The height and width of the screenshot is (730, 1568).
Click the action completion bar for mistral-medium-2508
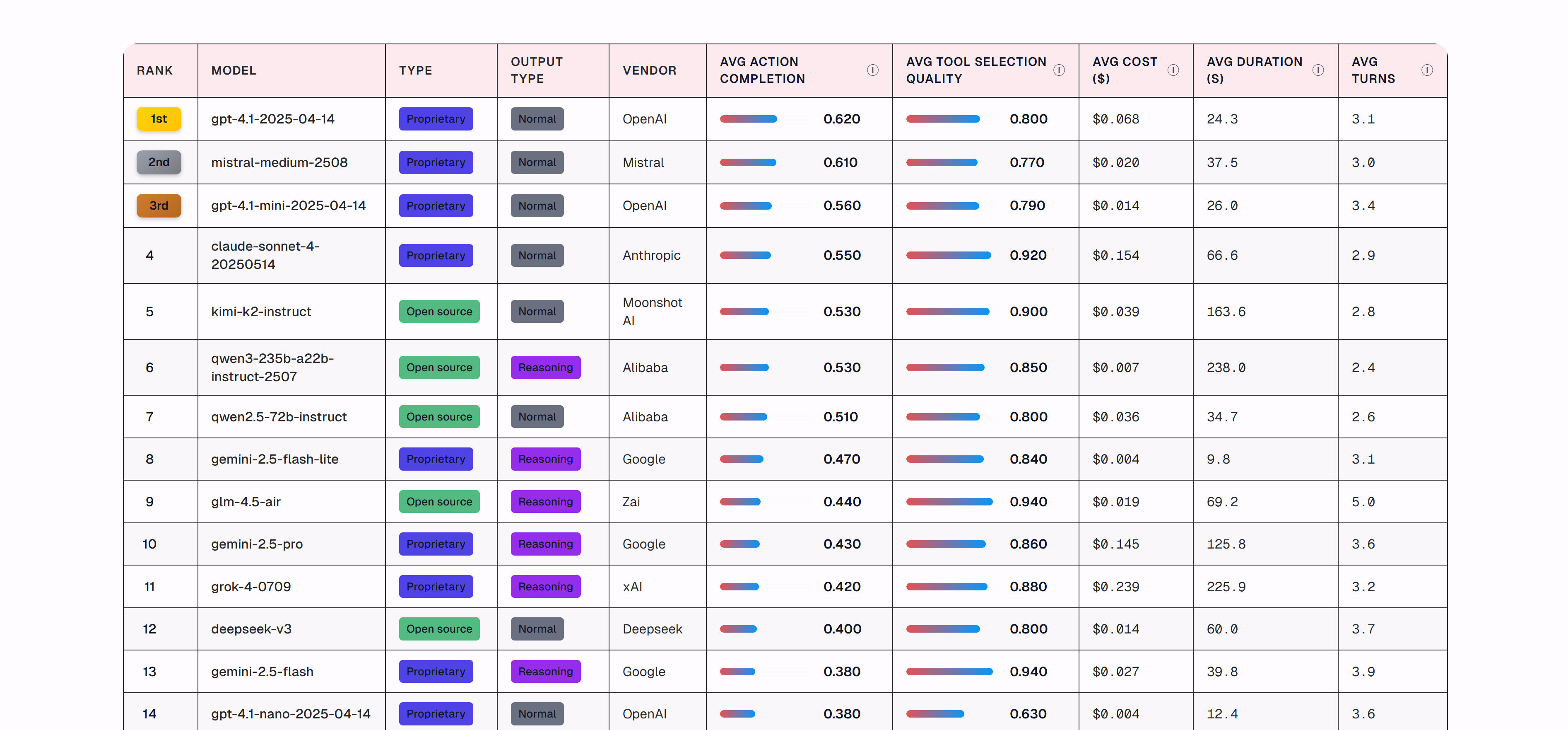747,162
